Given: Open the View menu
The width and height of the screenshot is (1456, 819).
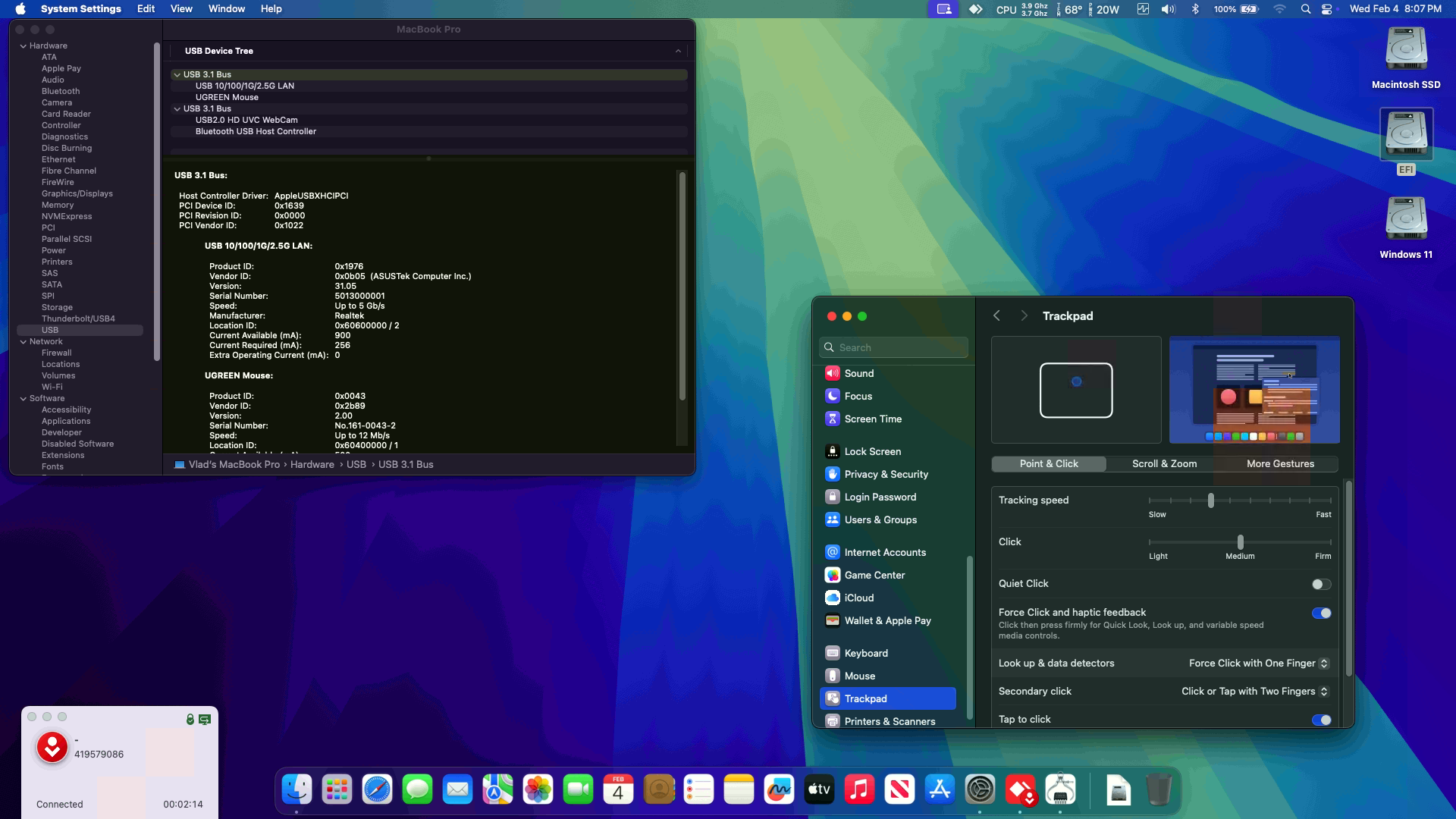Looking at the screenshot, I should coord(181,9).
